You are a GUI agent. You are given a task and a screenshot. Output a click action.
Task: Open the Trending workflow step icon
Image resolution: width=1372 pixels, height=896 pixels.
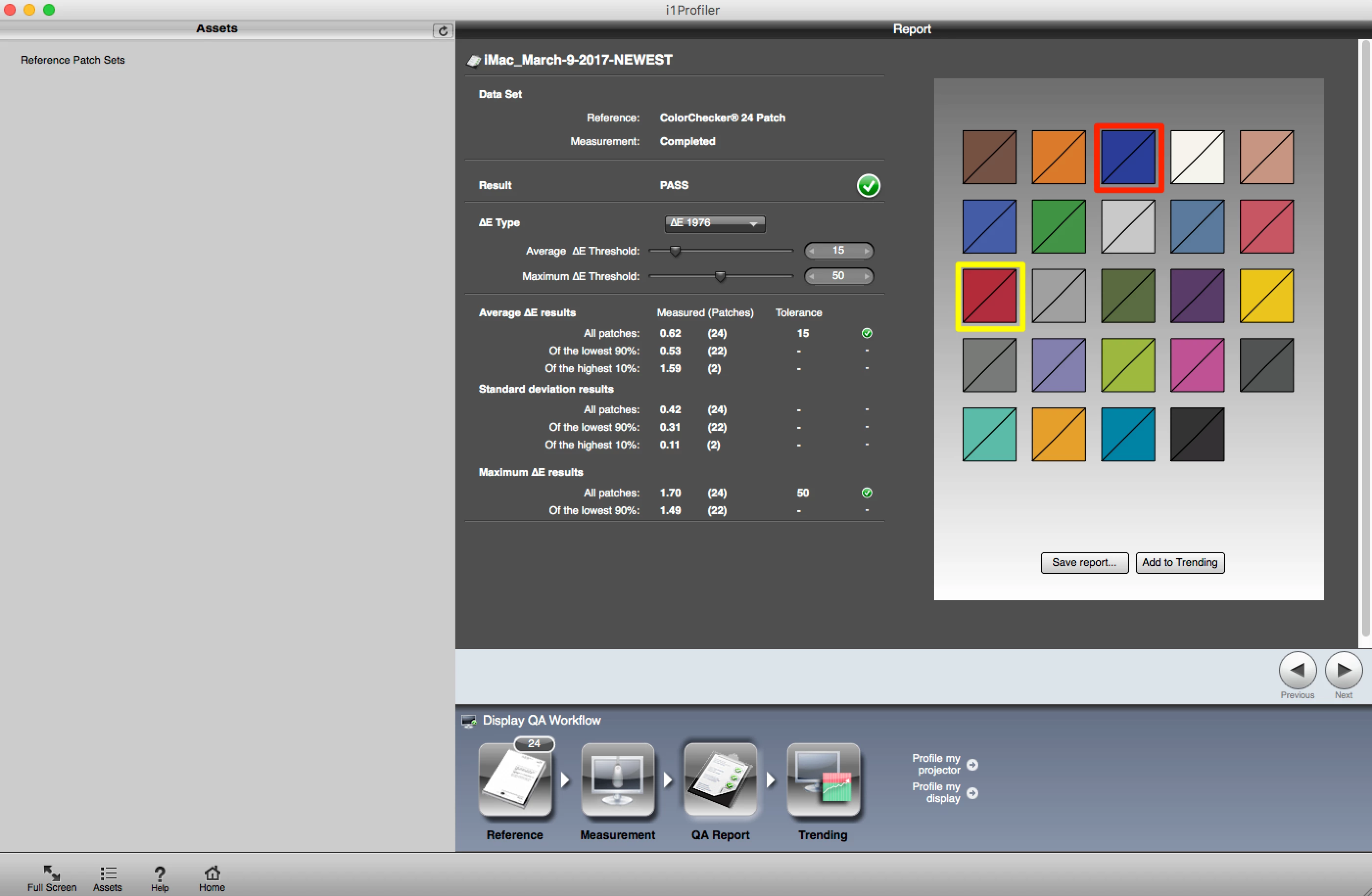823,779
